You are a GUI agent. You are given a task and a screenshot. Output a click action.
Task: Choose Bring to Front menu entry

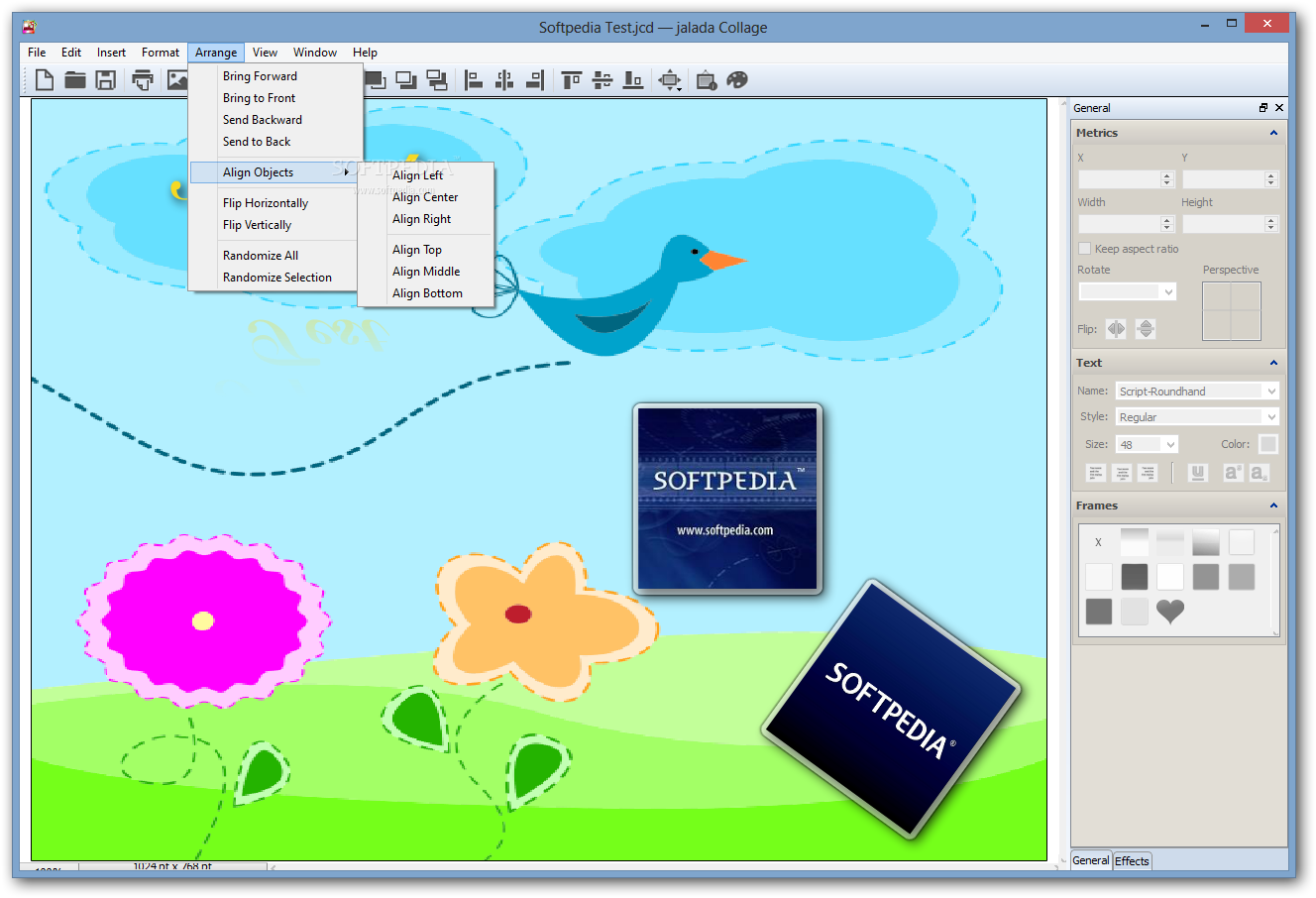(274, 98)
